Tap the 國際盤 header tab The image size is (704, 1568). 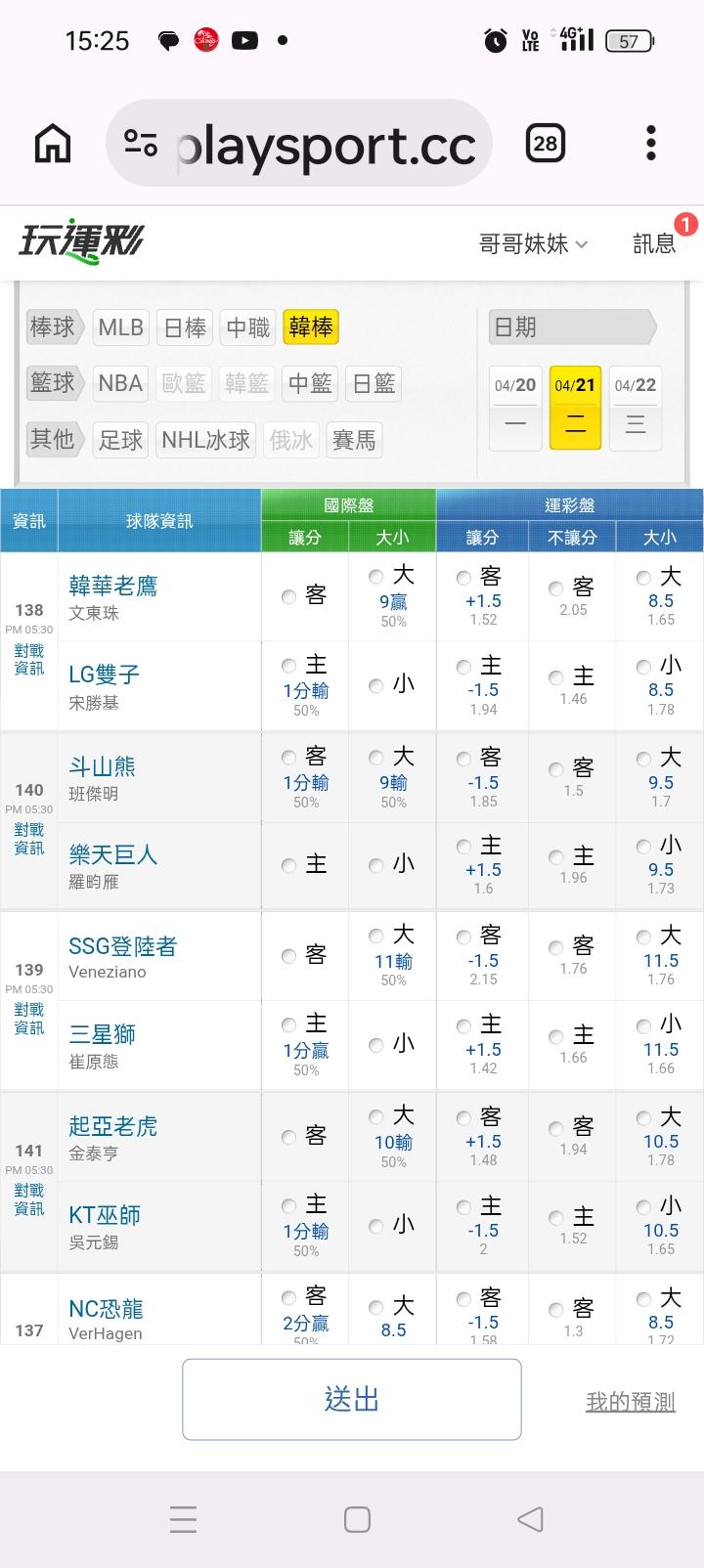349,504
